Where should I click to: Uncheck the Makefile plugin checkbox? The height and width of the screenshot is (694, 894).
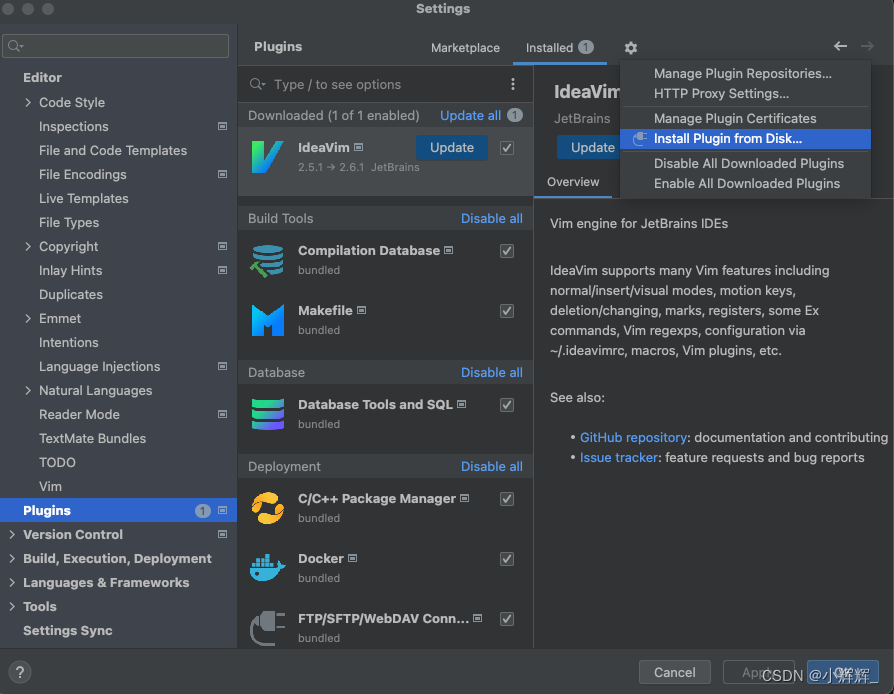pyautogui.click(x=507, y=311)
